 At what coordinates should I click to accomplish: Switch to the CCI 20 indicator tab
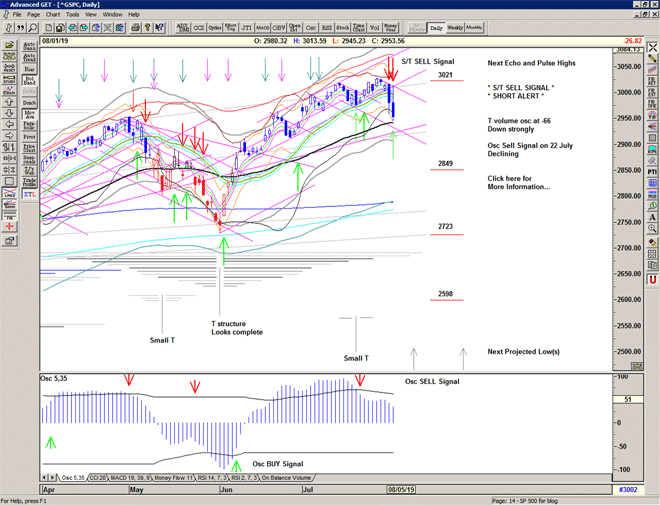tap(98, 478)
